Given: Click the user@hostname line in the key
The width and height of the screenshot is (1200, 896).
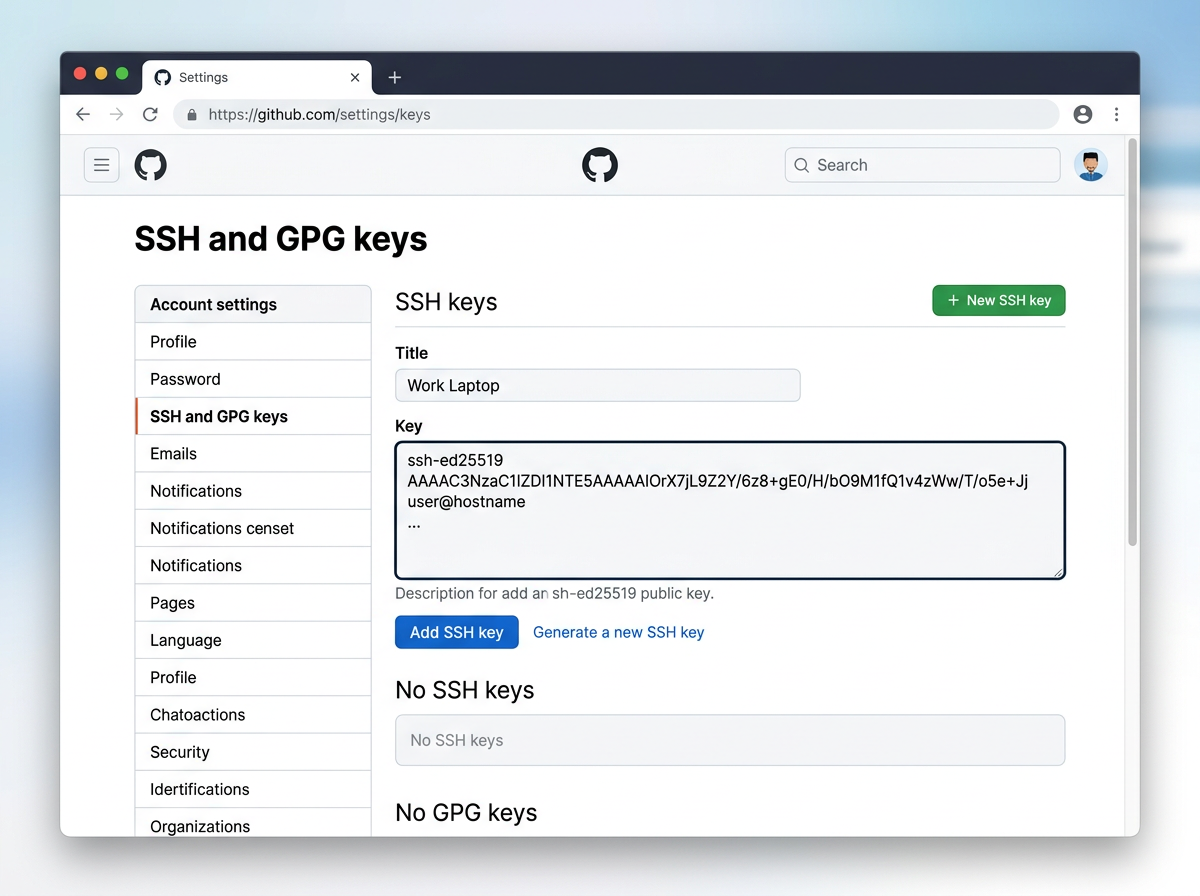Looking at the screenshot, I should tap(466, 502).
